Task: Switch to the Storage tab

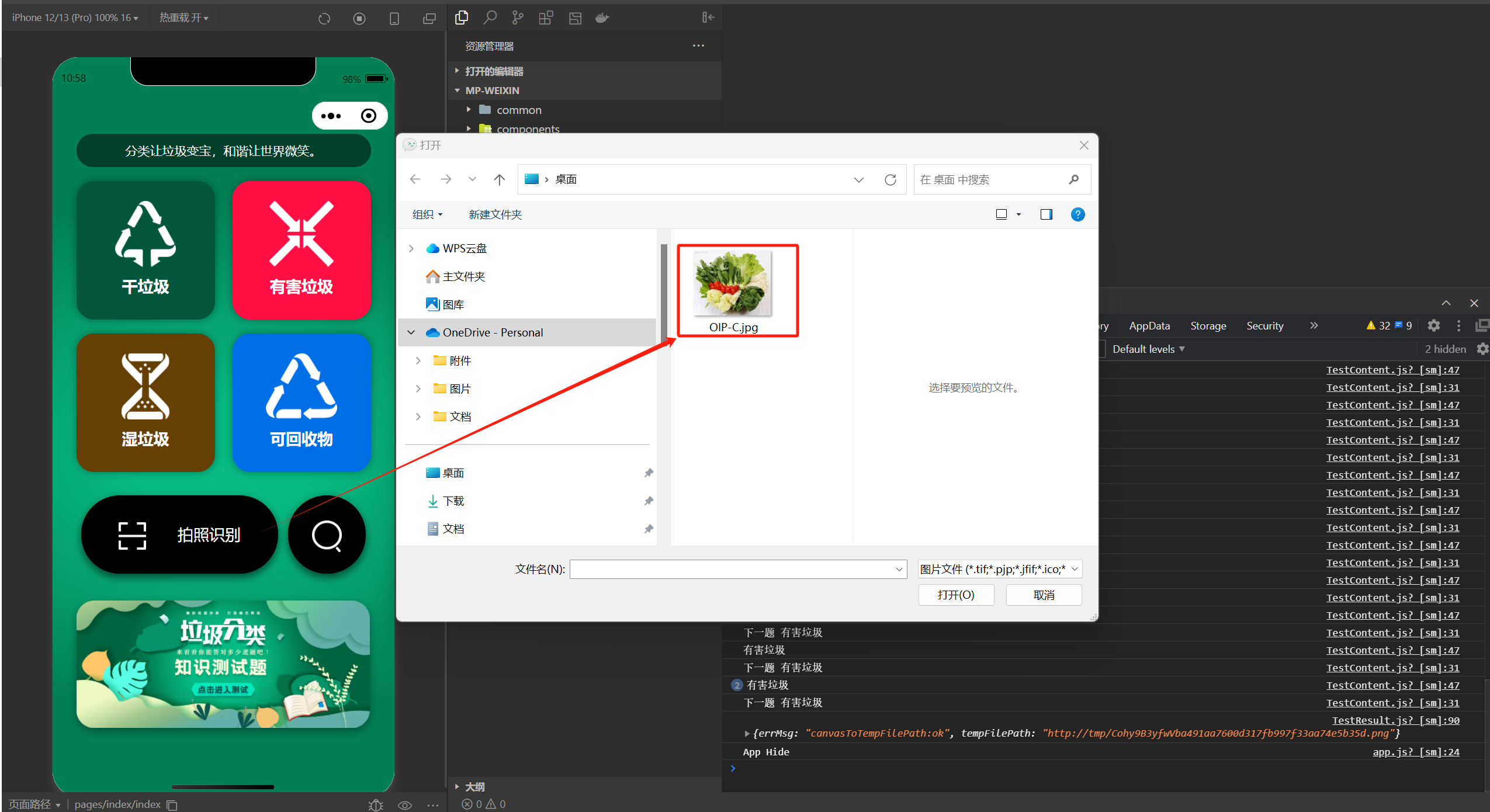Action: (1208, 326)
